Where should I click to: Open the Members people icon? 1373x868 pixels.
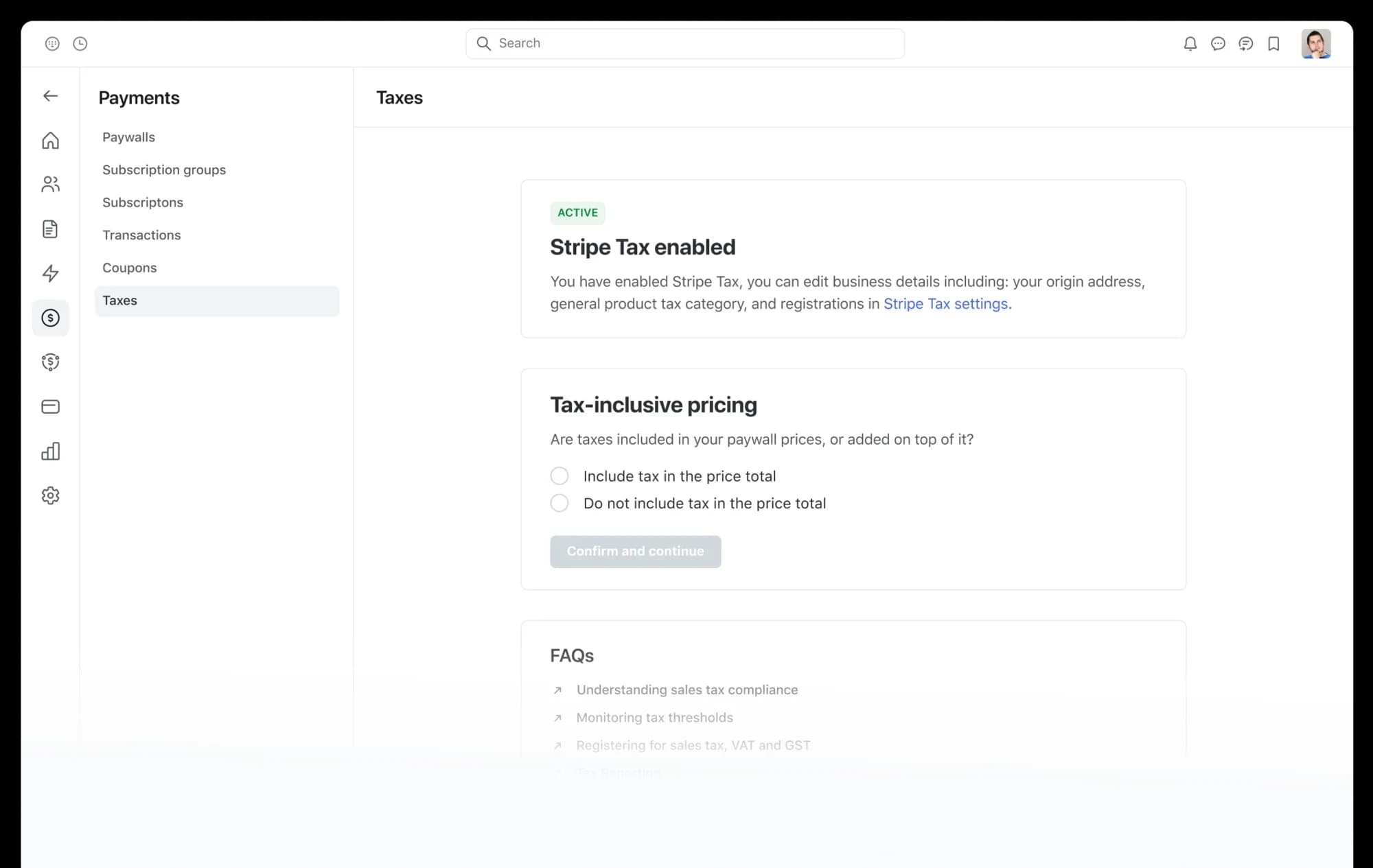point(50,185)
